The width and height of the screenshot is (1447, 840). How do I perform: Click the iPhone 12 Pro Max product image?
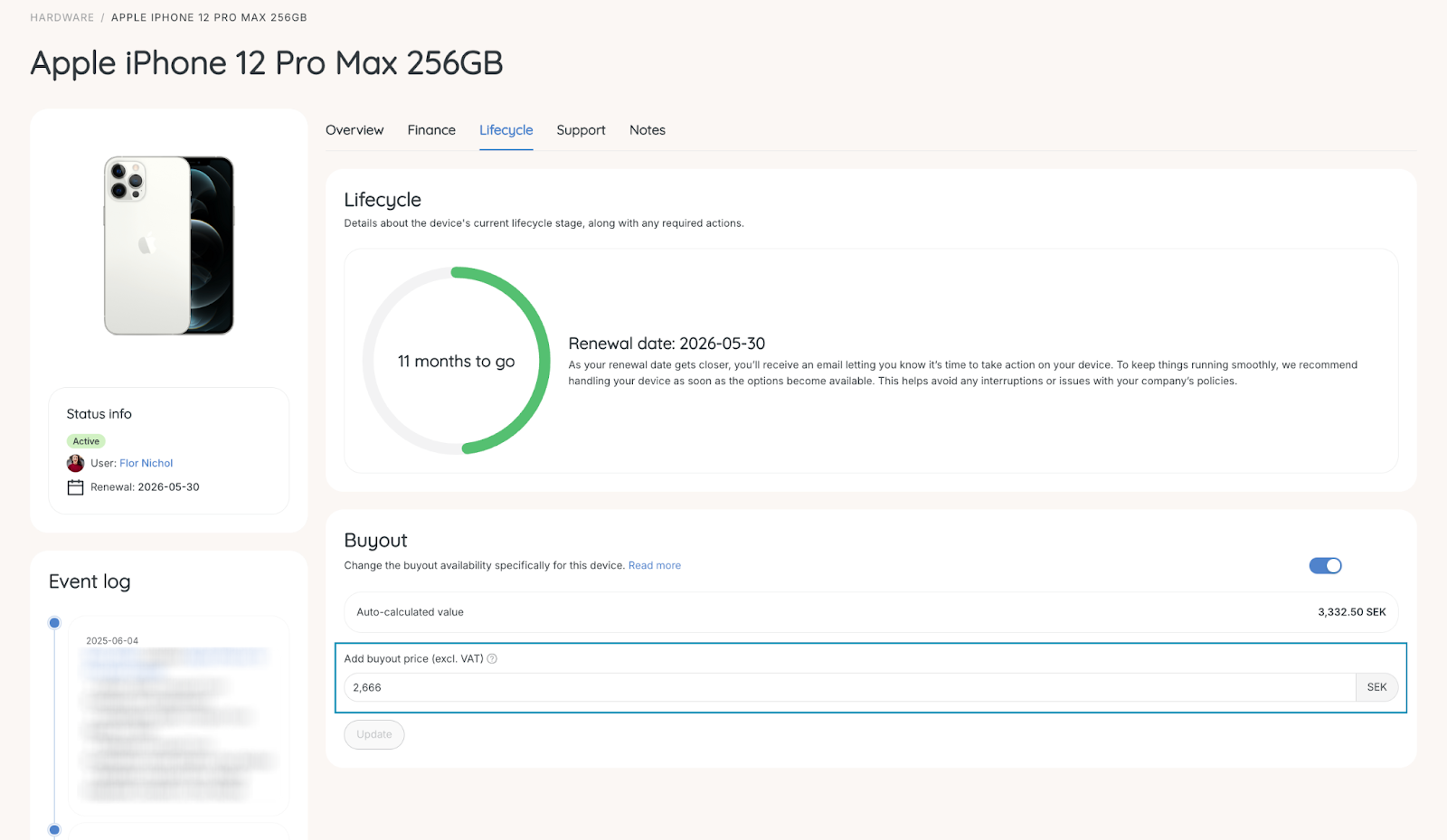[x=169, y=245]
